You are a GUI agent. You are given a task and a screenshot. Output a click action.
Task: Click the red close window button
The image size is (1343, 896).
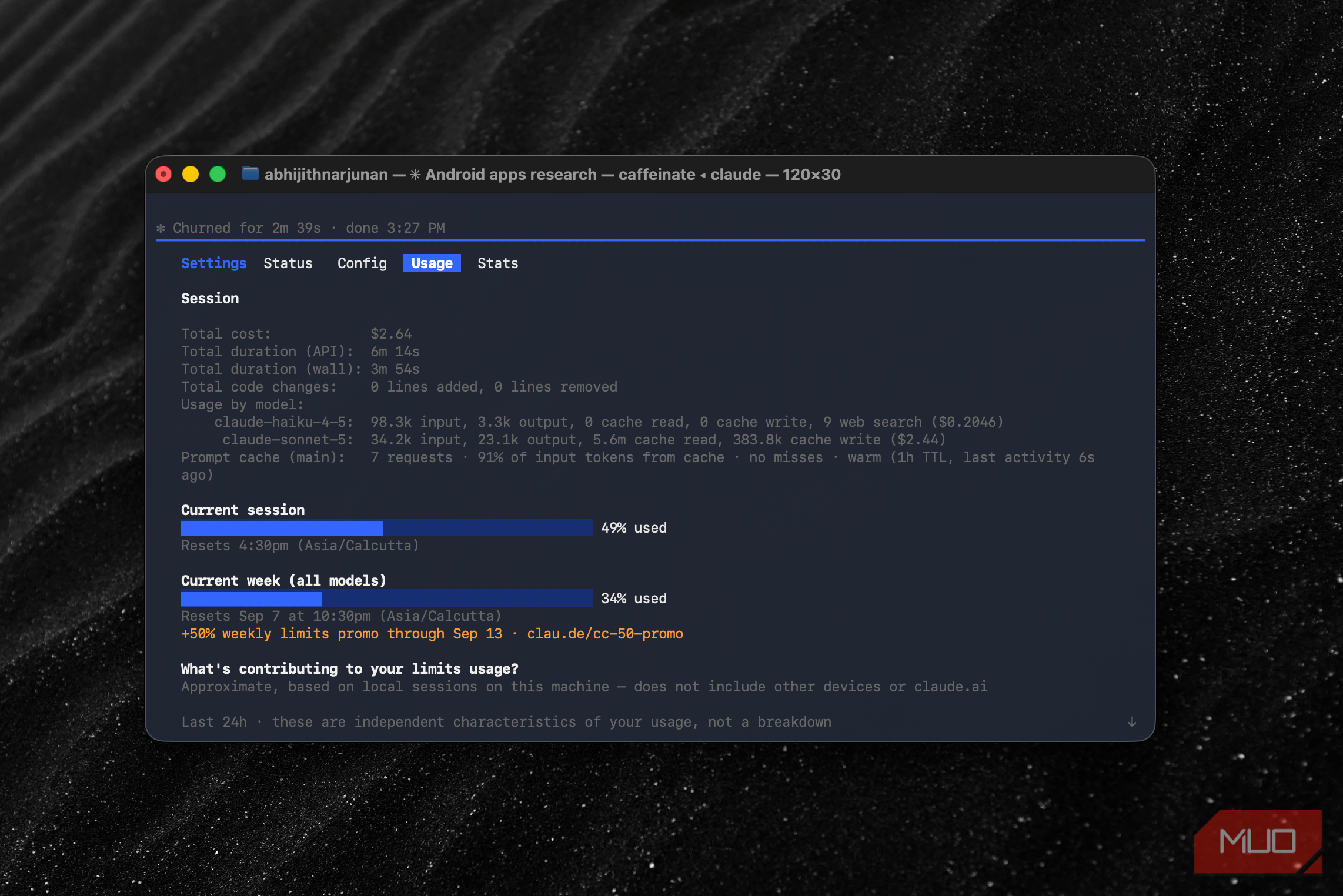pos(163,174)
